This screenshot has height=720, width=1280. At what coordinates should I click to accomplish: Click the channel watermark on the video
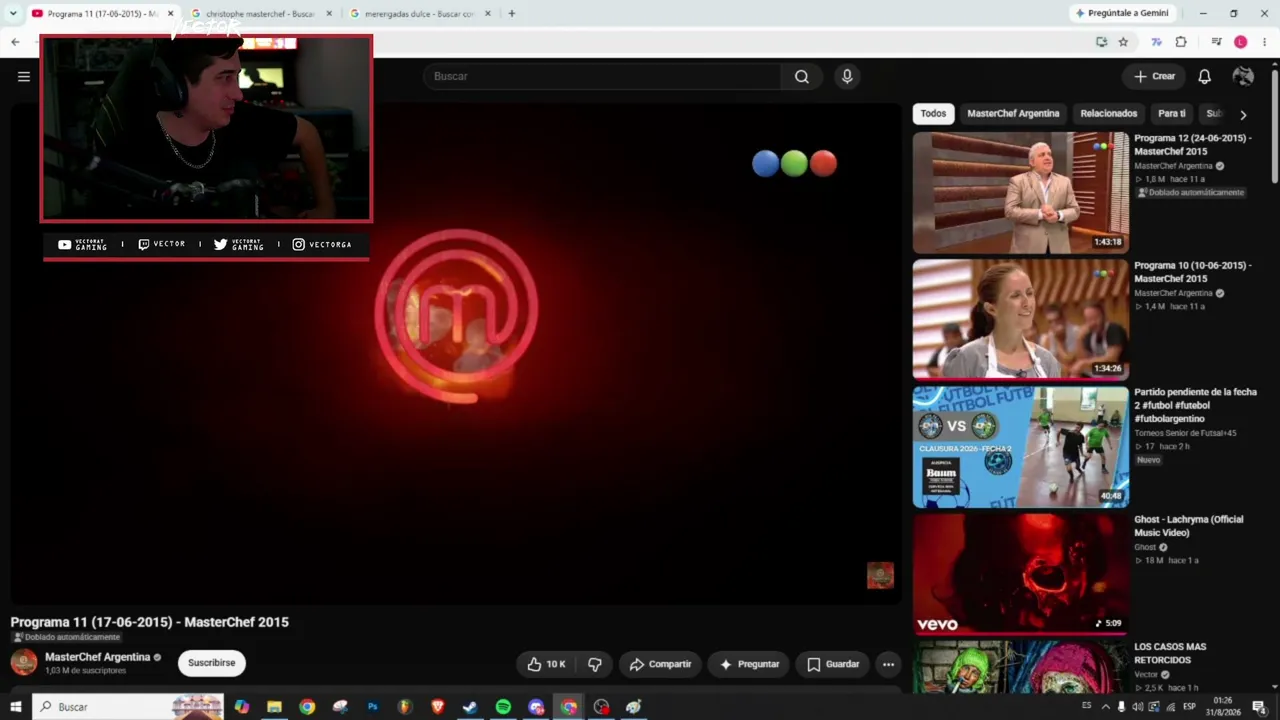coord(880,575)
